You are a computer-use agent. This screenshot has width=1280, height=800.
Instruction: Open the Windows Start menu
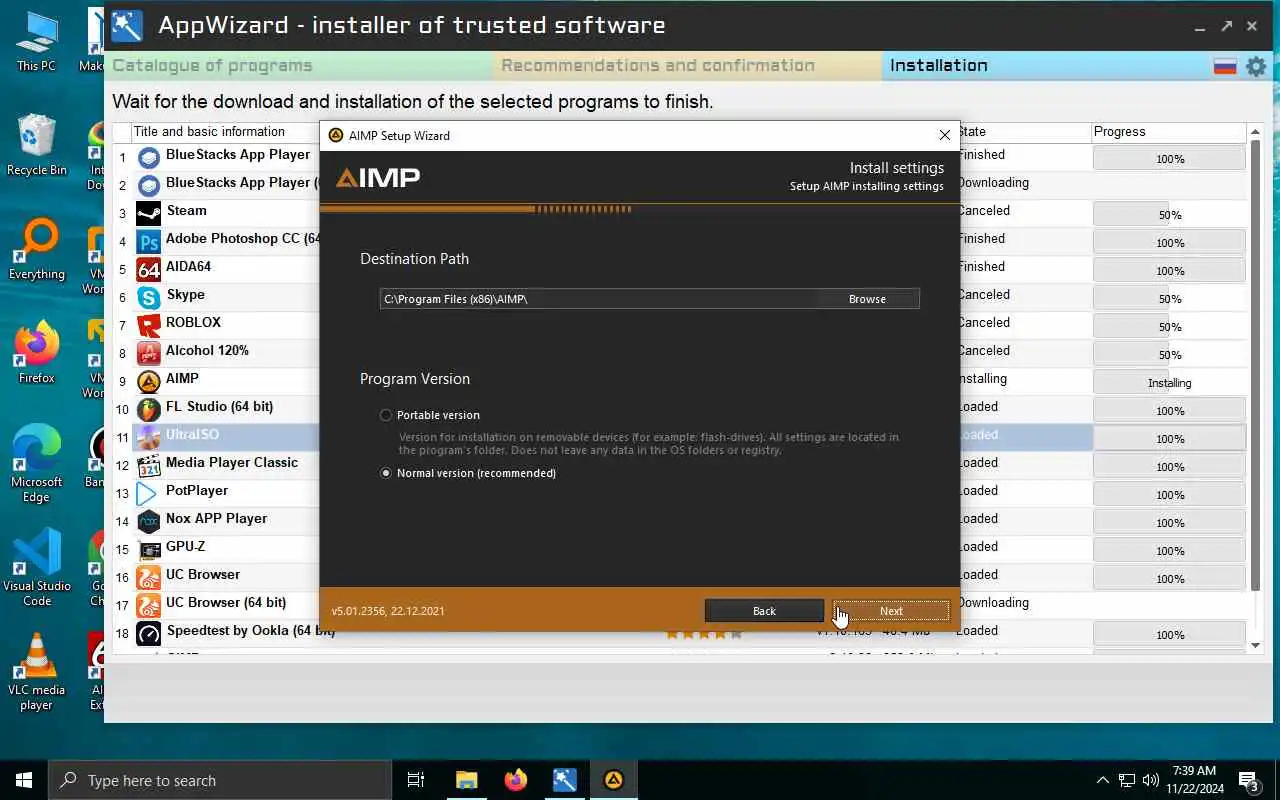[24, 780]
